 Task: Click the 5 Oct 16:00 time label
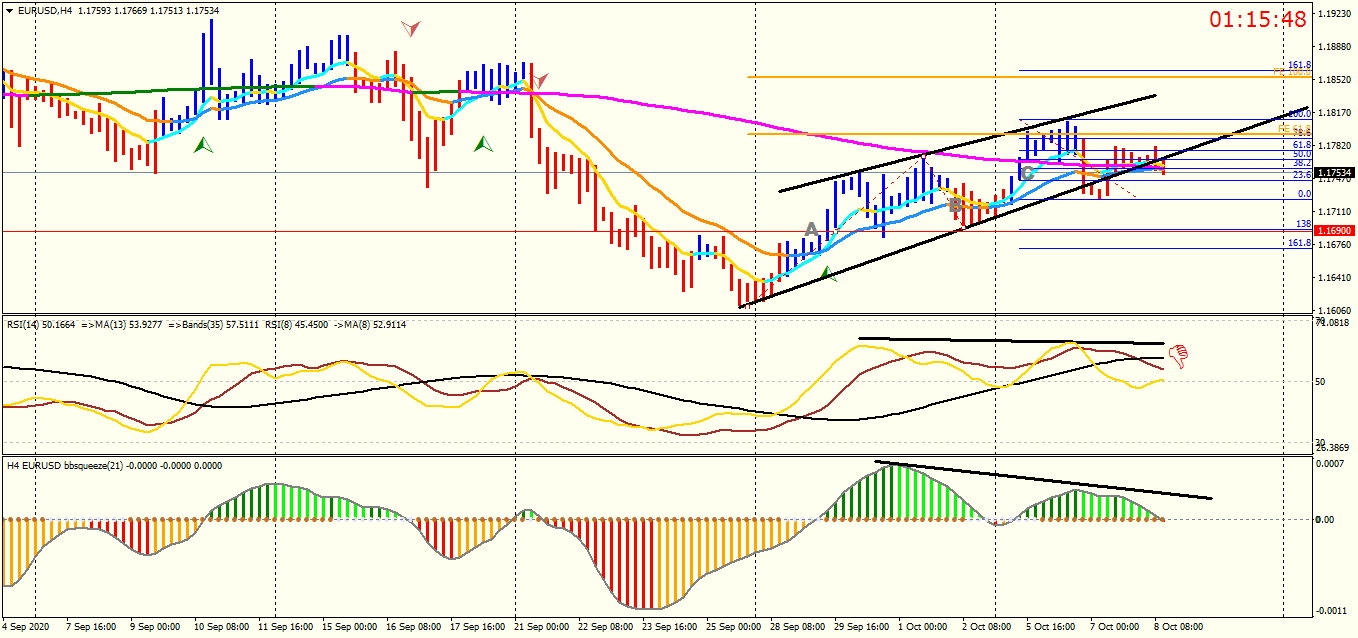1052,627
